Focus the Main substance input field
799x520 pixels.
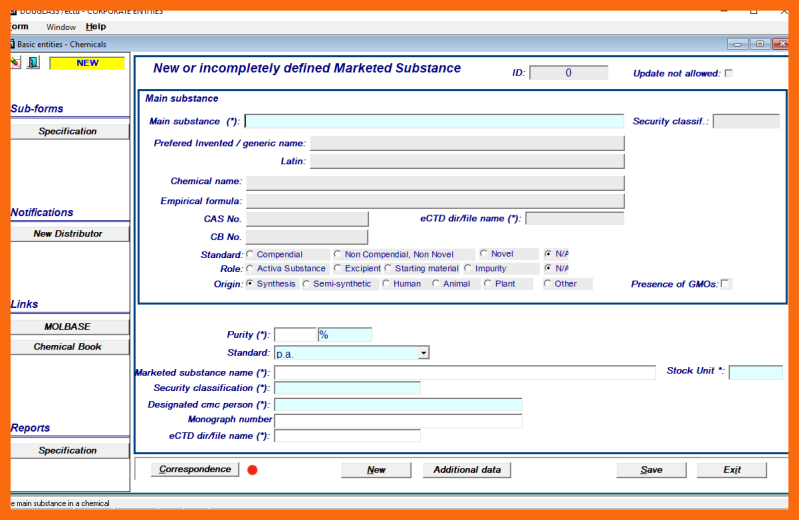(434, 121)
